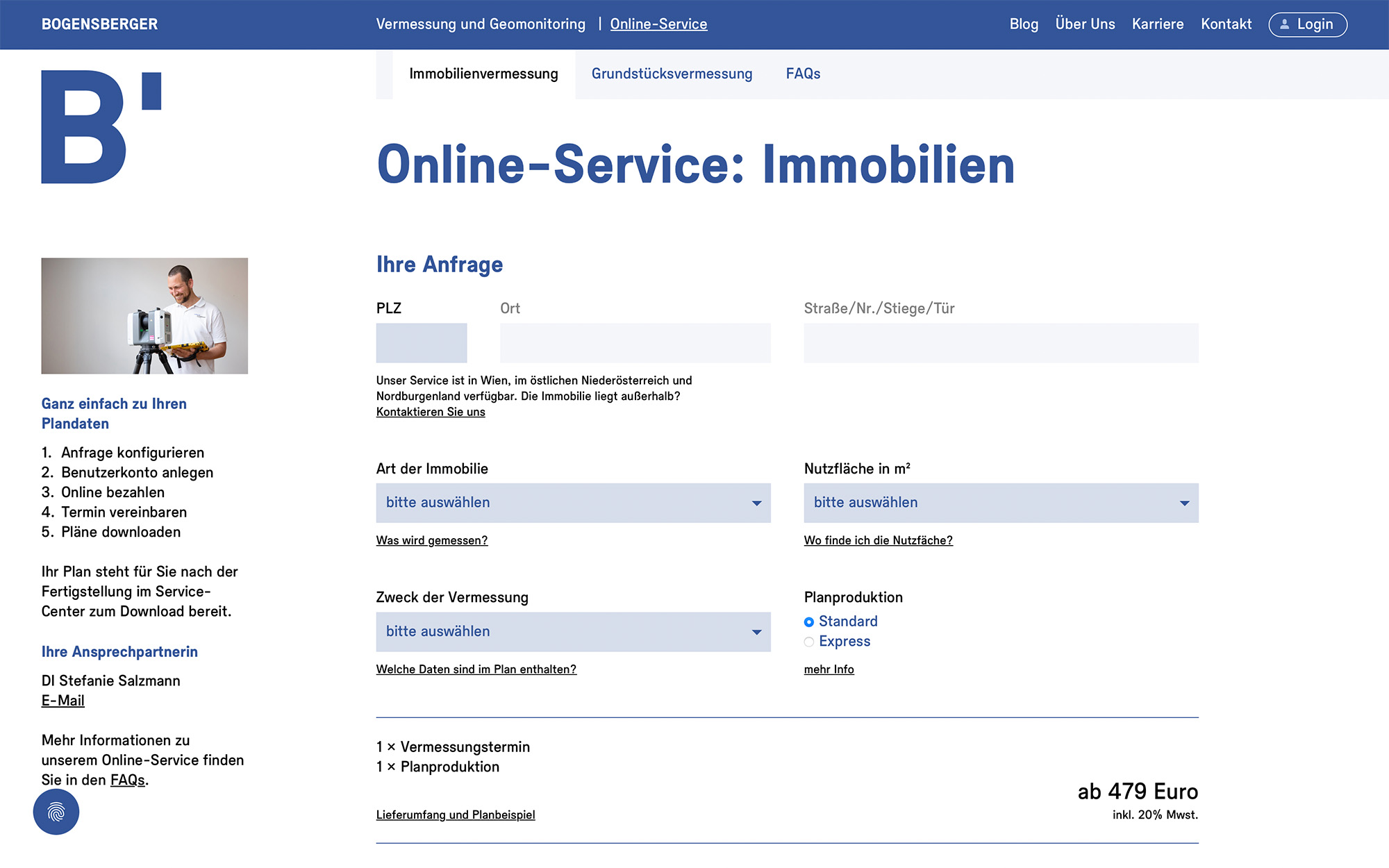Open the Lieferumfang und Planbeispiel link
The width and height of the screenshot is (1389, 868).
[456, 815]
